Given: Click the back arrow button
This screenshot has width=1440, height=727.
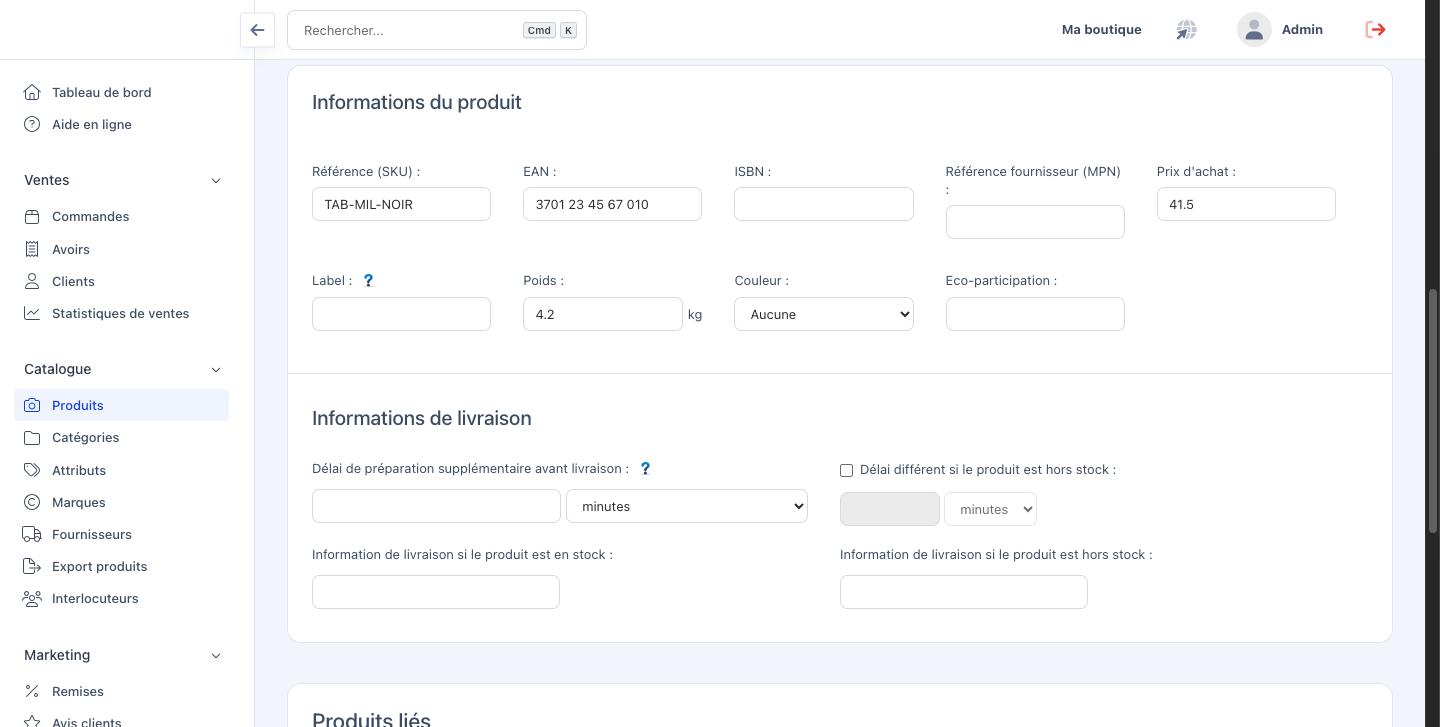Looking at the screenshot, I should coord(257,30).
